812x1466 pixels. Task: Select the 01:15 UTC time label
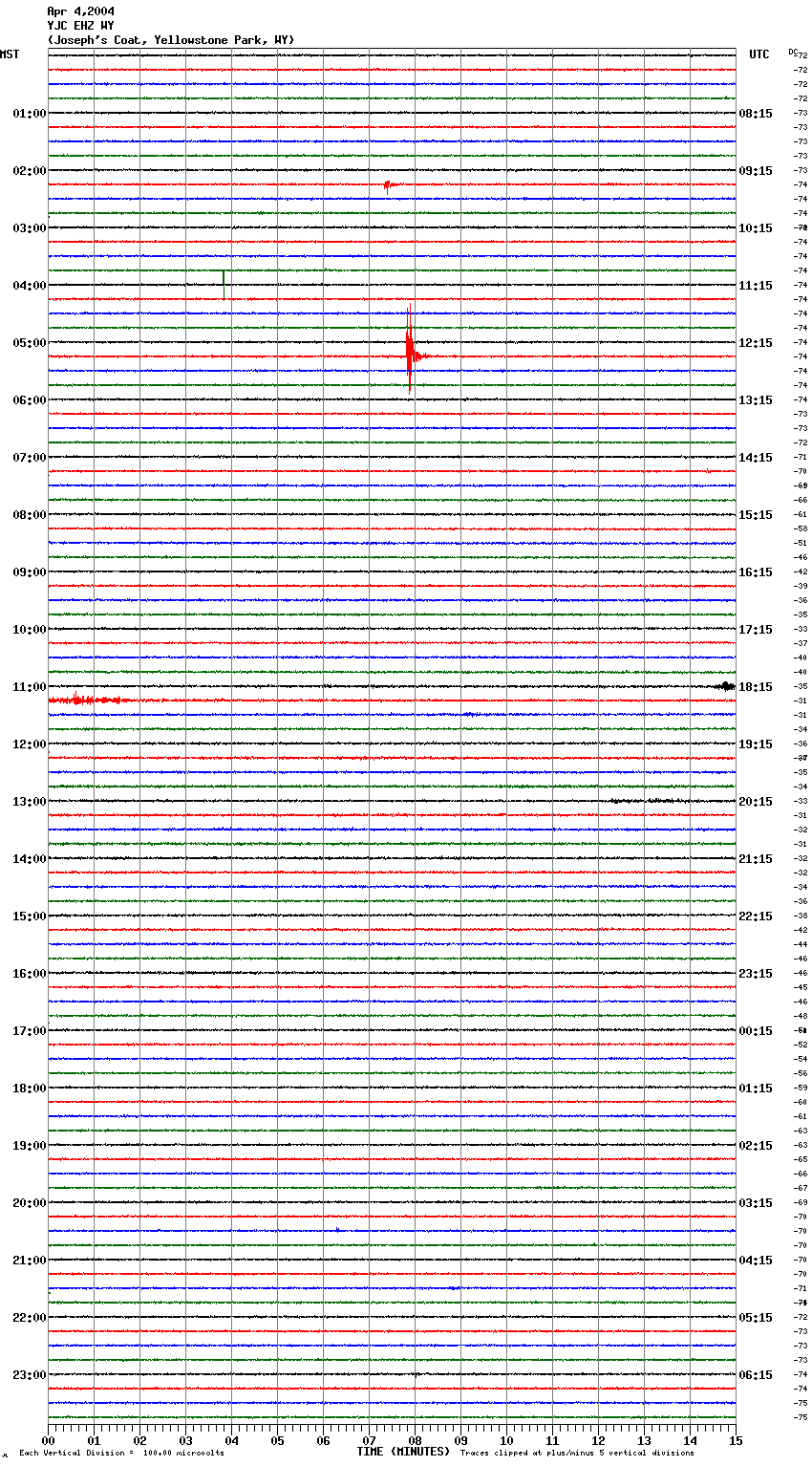[x=756, y=1089]
